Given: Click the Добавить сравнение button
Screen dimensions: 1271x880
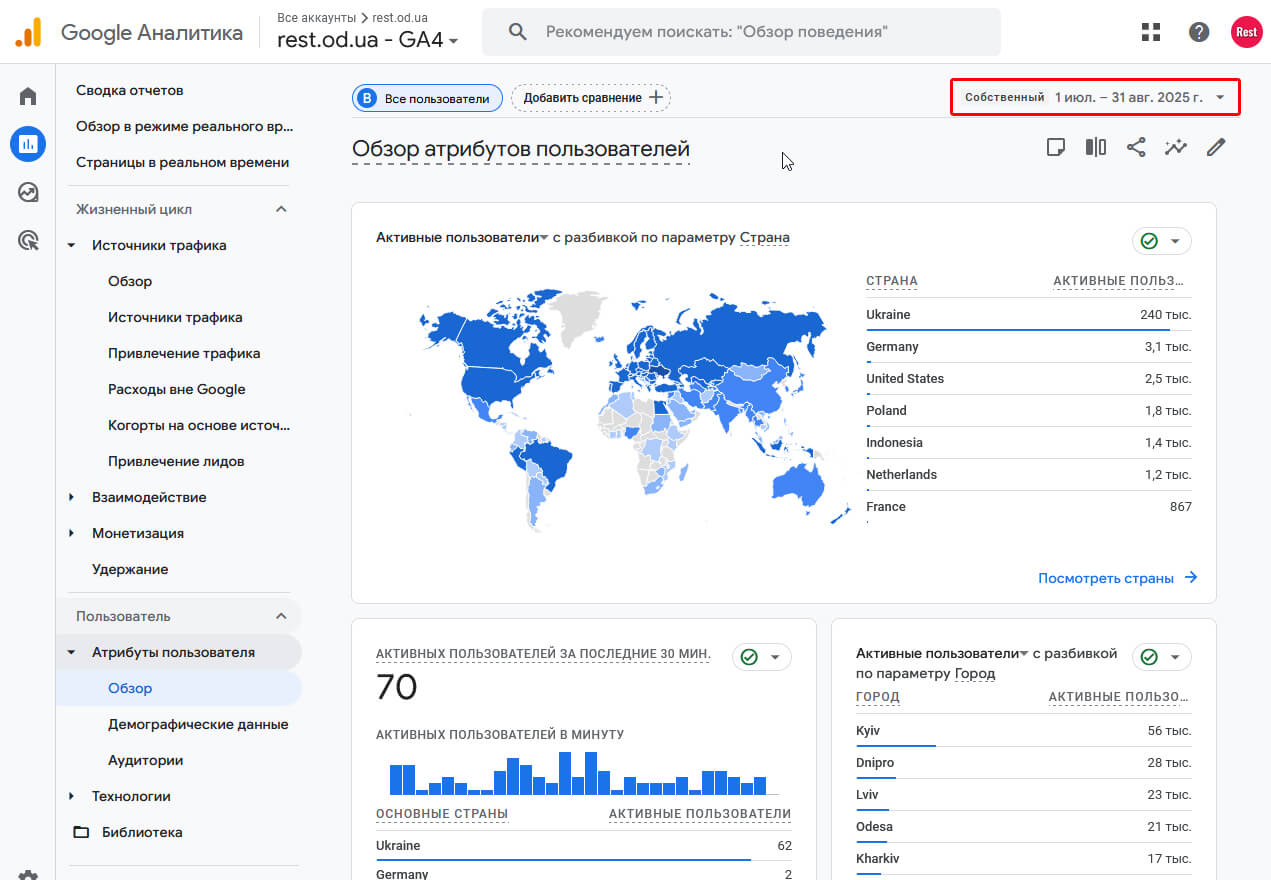Looking at the screenshot, I should [591, 98].
